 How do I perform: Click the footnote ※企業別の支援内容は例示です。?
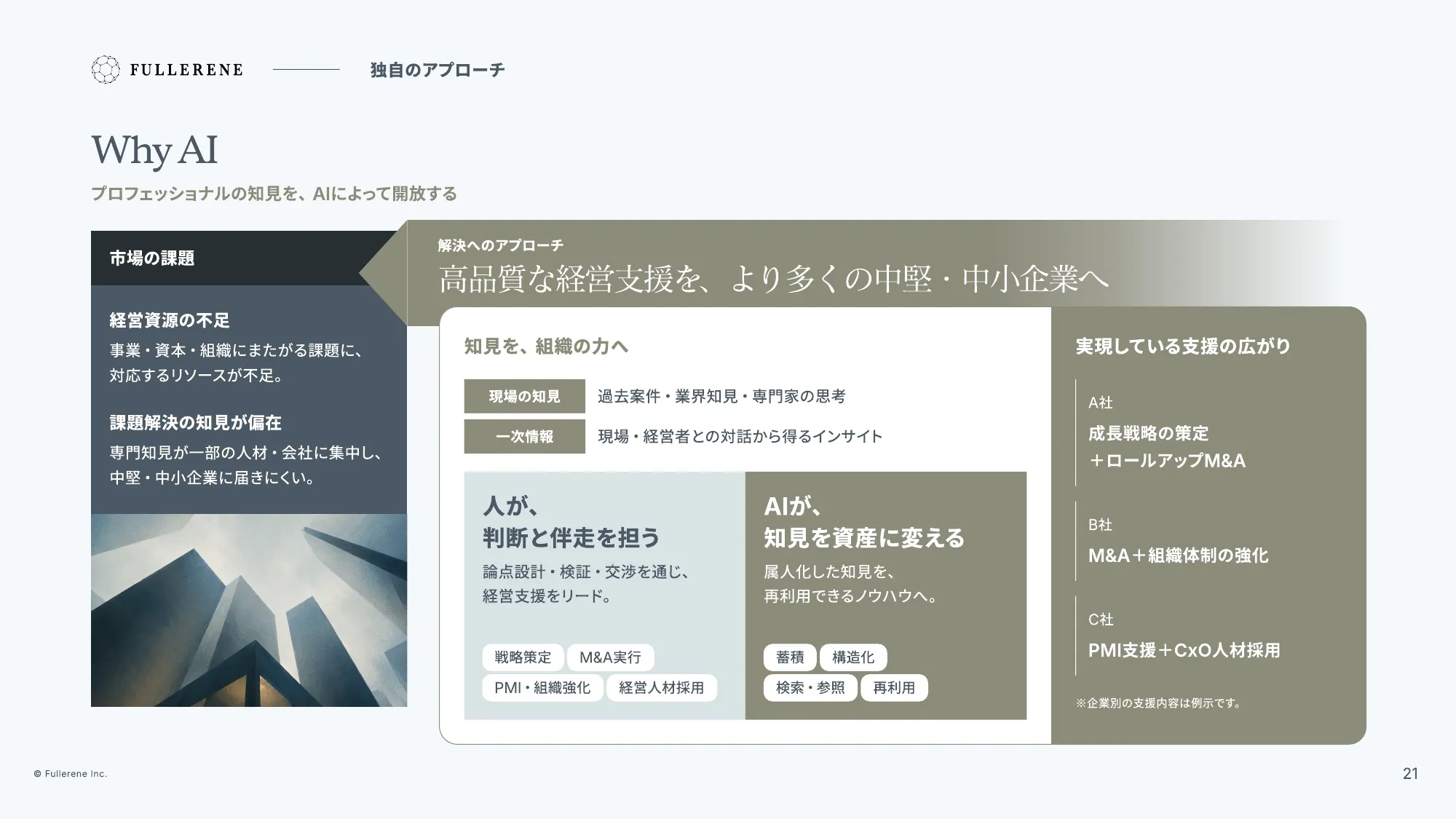(x=1158, y=703)
